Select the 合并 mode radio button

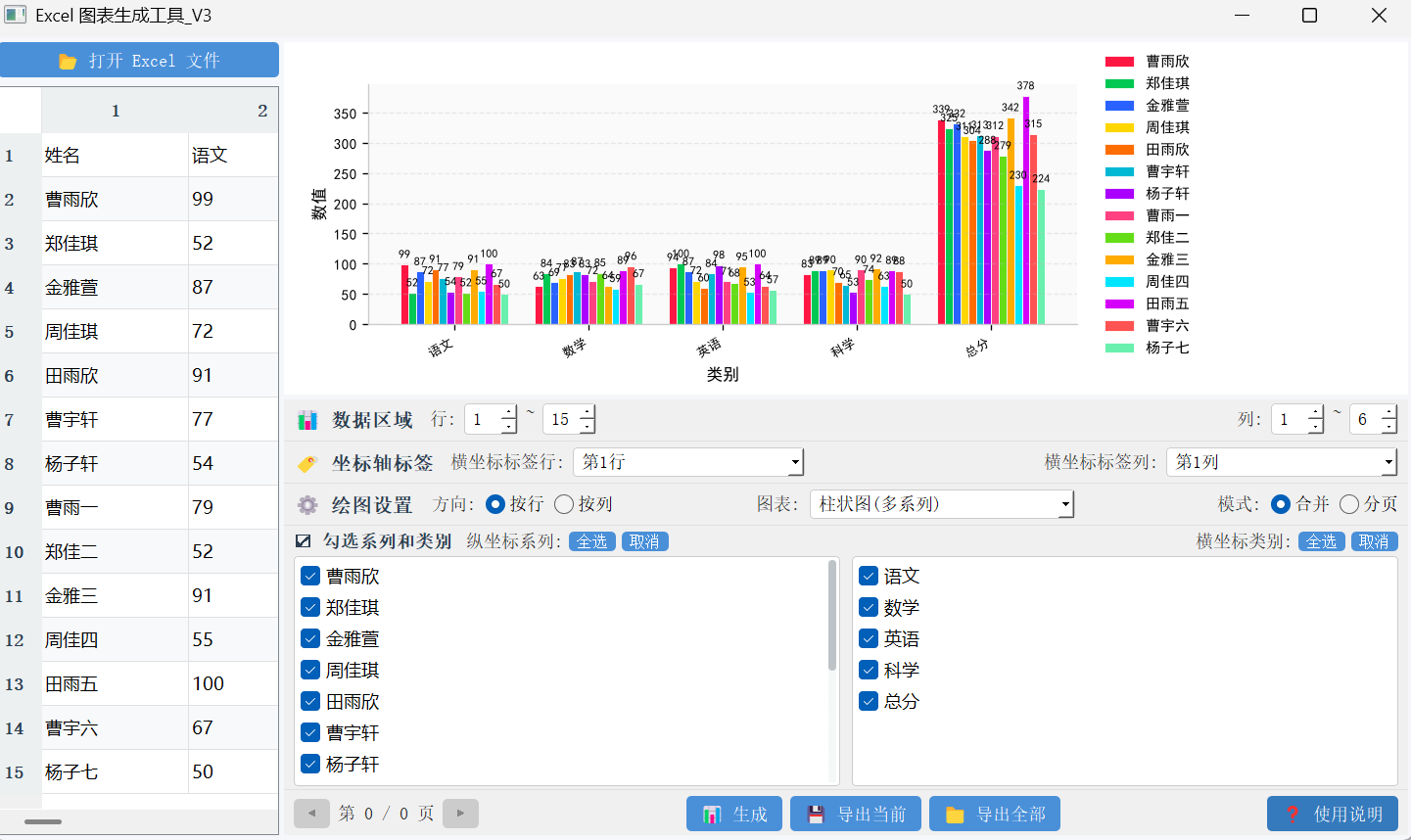[1281, 504]
